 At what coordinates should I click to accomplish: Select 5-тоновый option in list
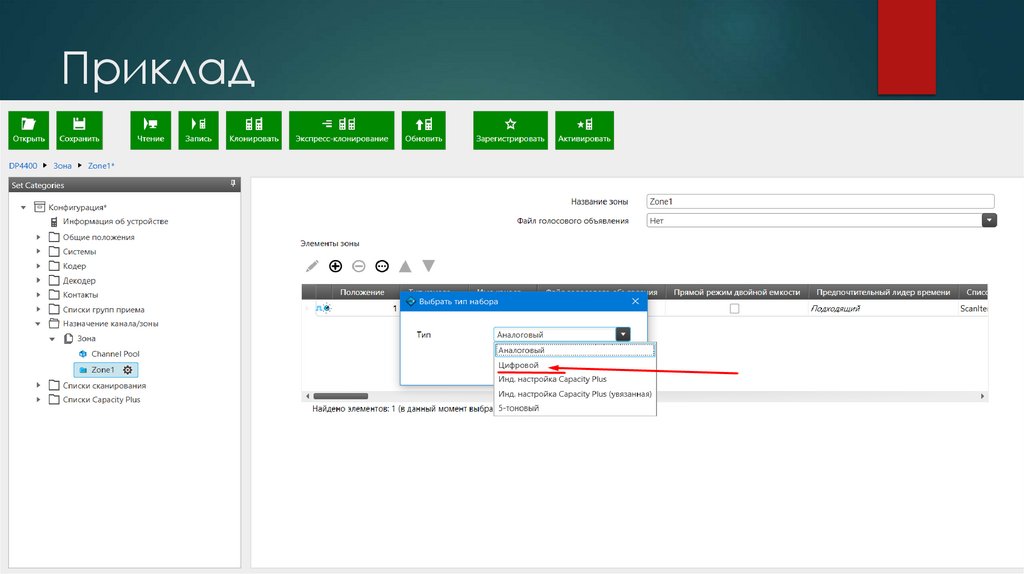coord(575,408)
